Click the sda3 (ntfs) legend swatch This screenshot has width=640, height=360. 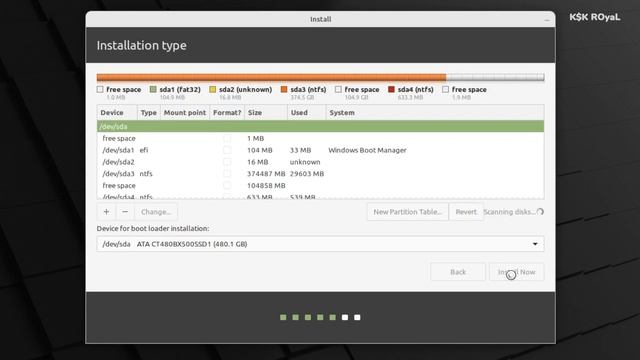tap(284, 89)
